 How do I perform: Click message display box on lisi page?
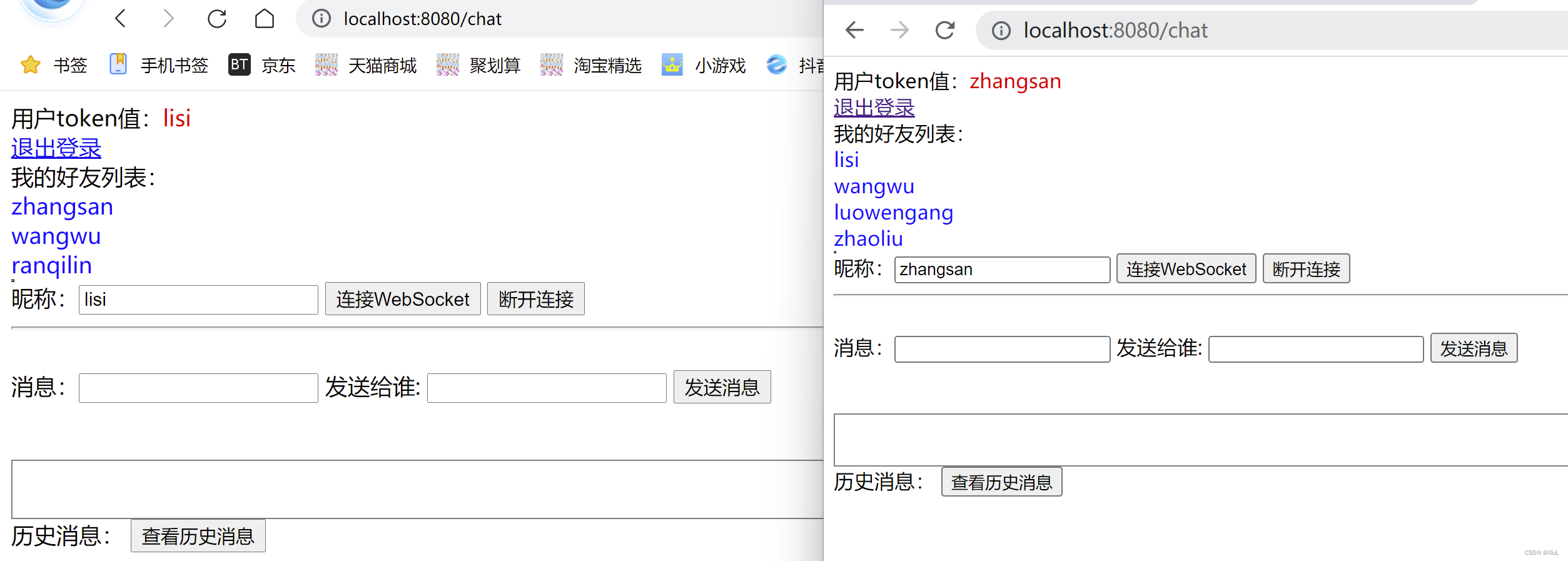click(417, 489)
